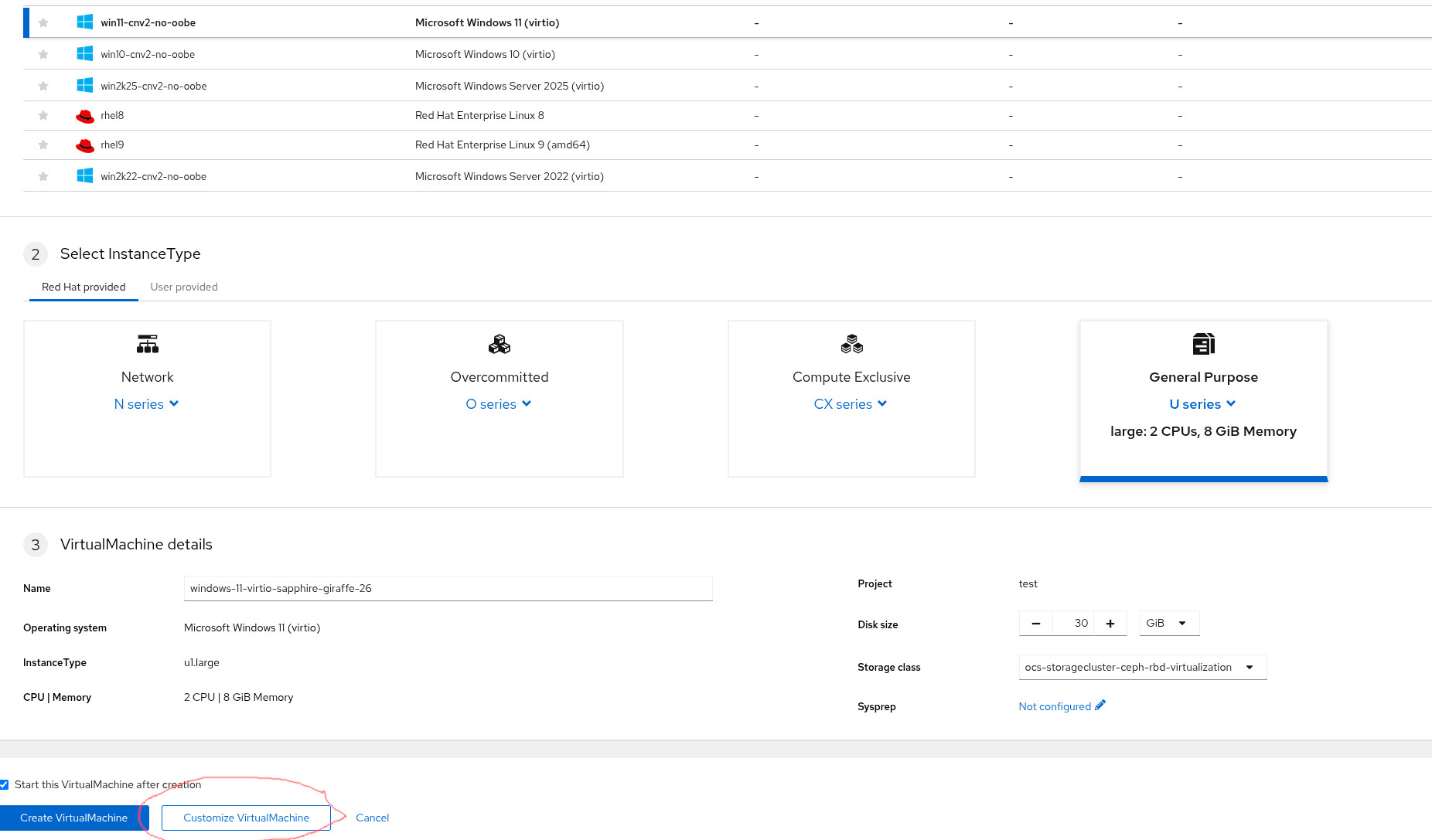The image size is (1432, 840).
Task: Select the win11-cnv2-no-oobe volume row
Action: click(x=728, y=22)
